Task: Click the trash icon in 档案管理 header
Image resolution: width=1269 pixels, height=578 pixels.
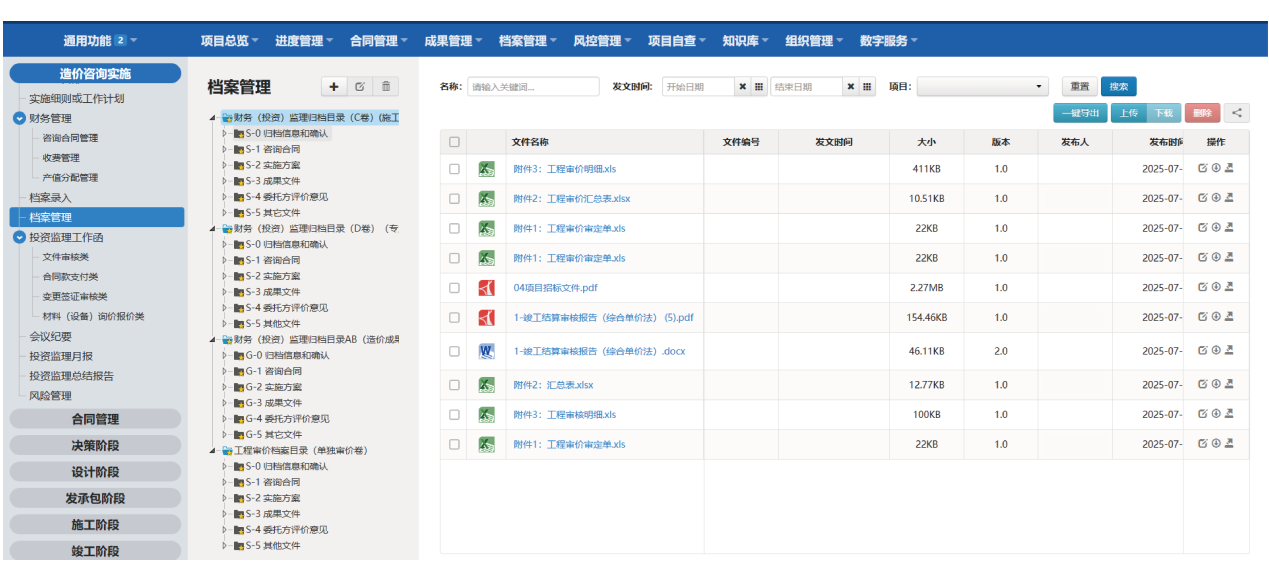Action: coord(386,87)
